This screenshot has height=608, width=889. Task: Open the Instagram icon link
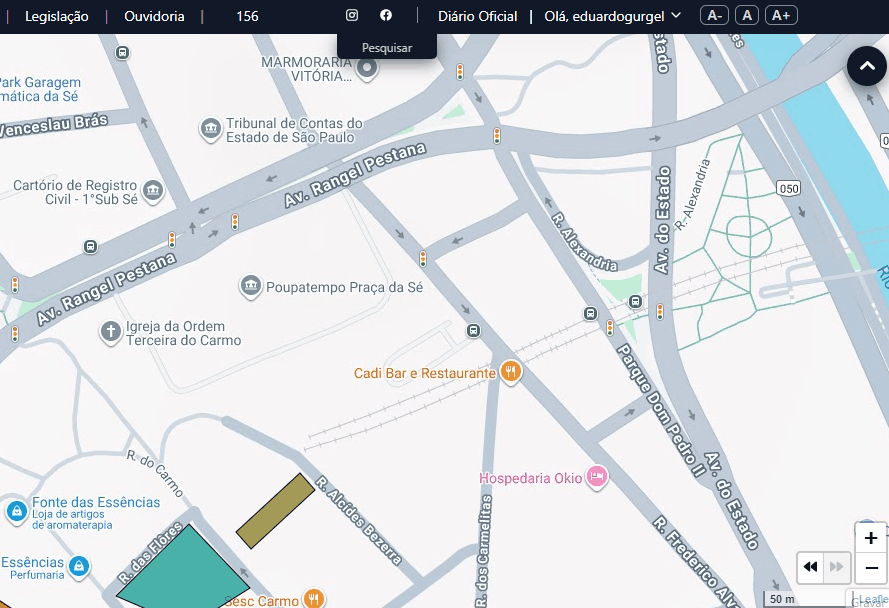click(x=352, y=15)
